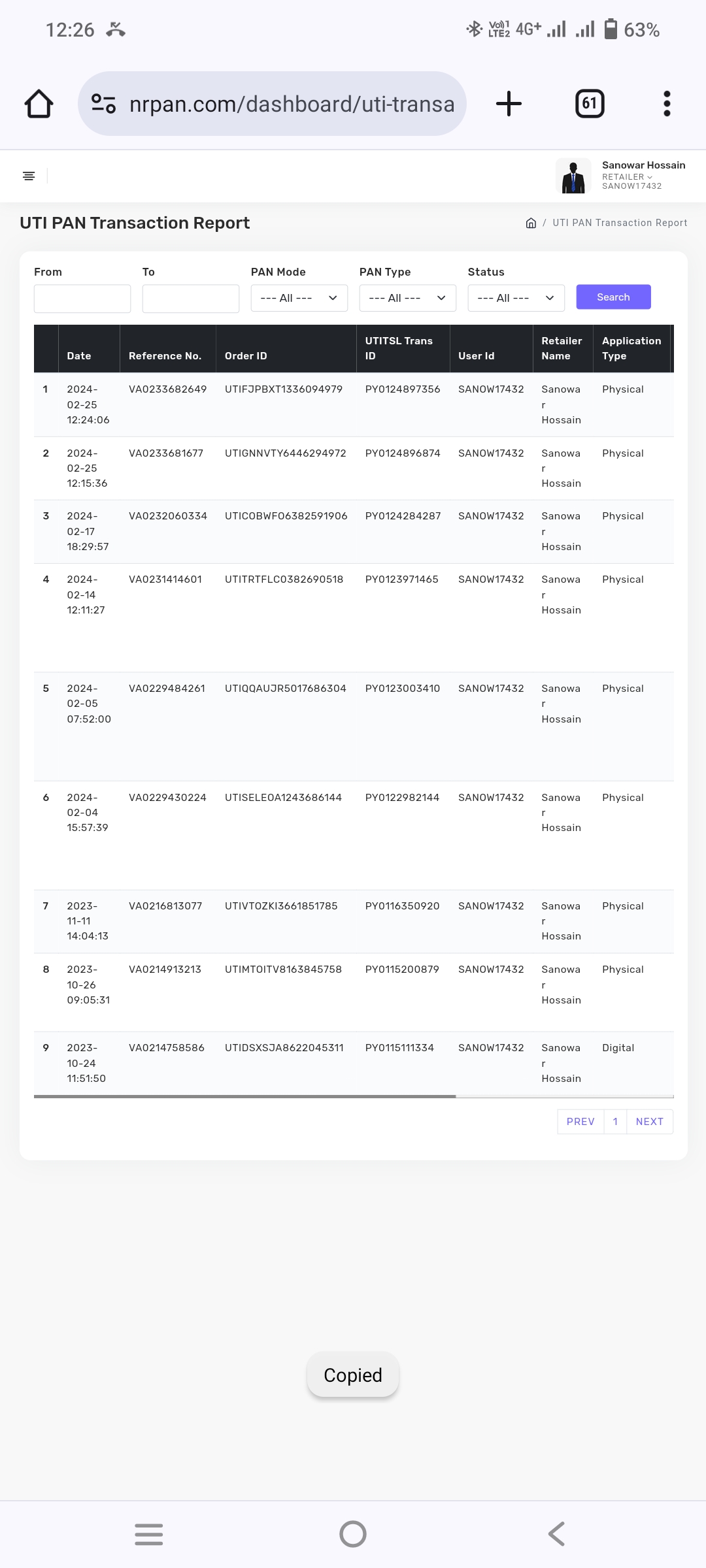The height and width of the screenshot is (1568, 706).
Task: Open Chrome three-dot overflow menu
Action: point(667,104)
